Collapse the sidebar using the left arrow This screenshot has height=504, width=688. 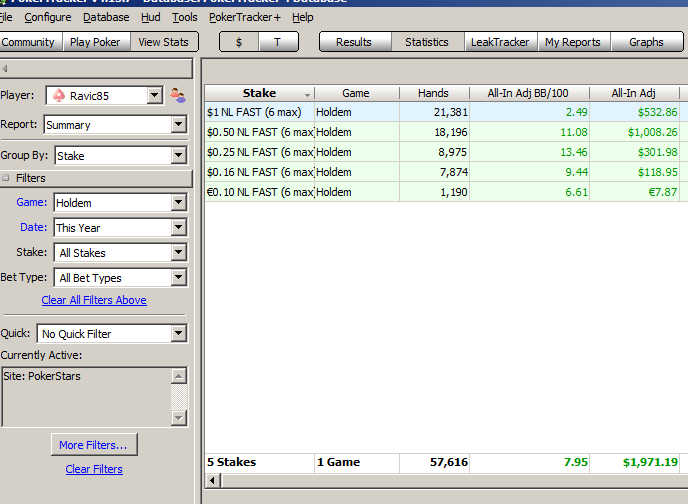pyautogui.click(x=5, y=68)
